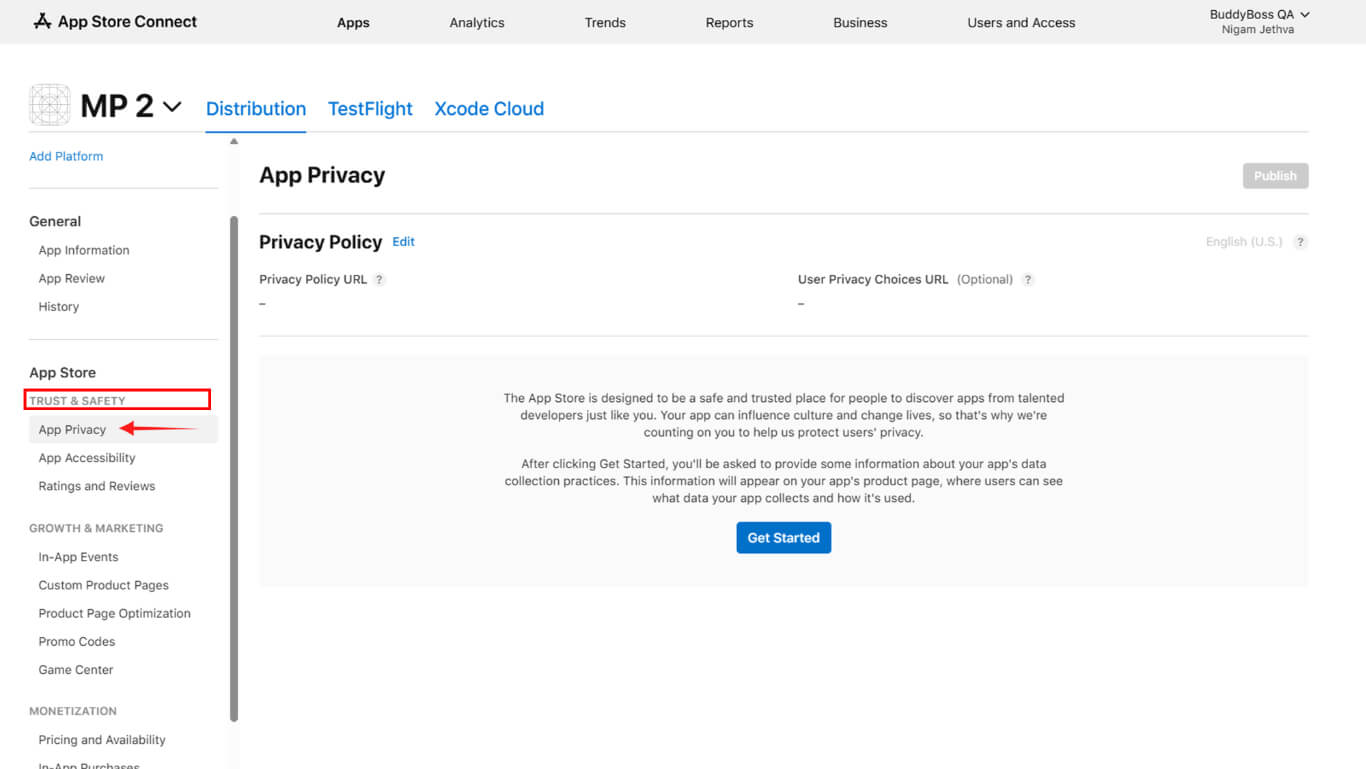This screenshot has height=769, width=1366.
Task: Click the Edit link for Privacy Policy
Action: click(x=403, y=242)
